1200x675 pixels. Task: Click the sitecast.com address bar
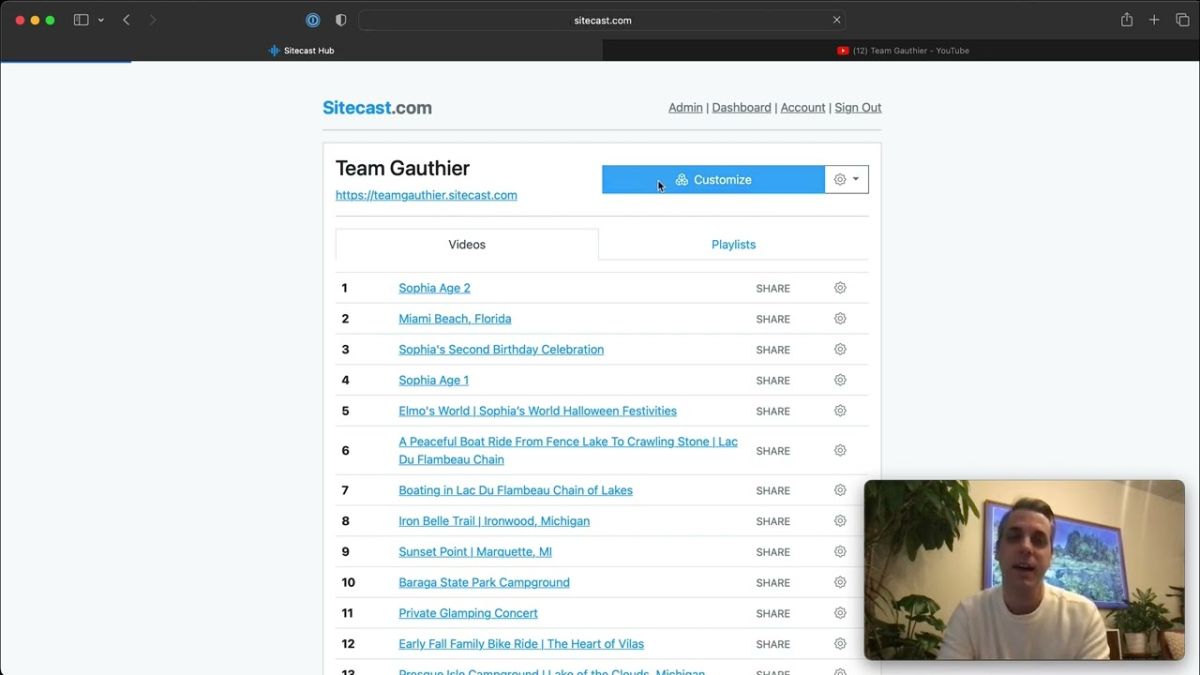pos(602,20)
